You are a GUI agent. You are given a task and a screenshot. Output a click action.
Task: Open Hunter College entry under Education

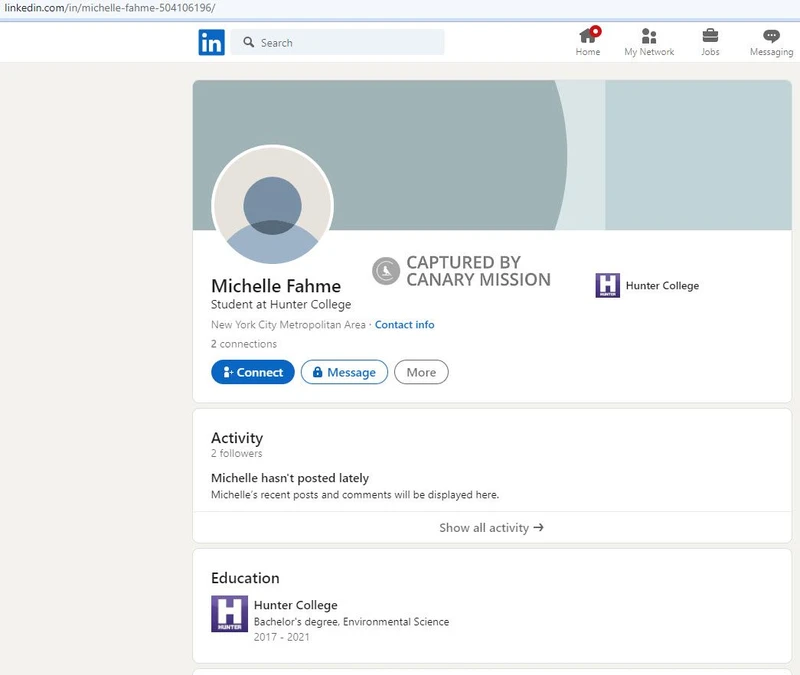(x=296, y=605)
